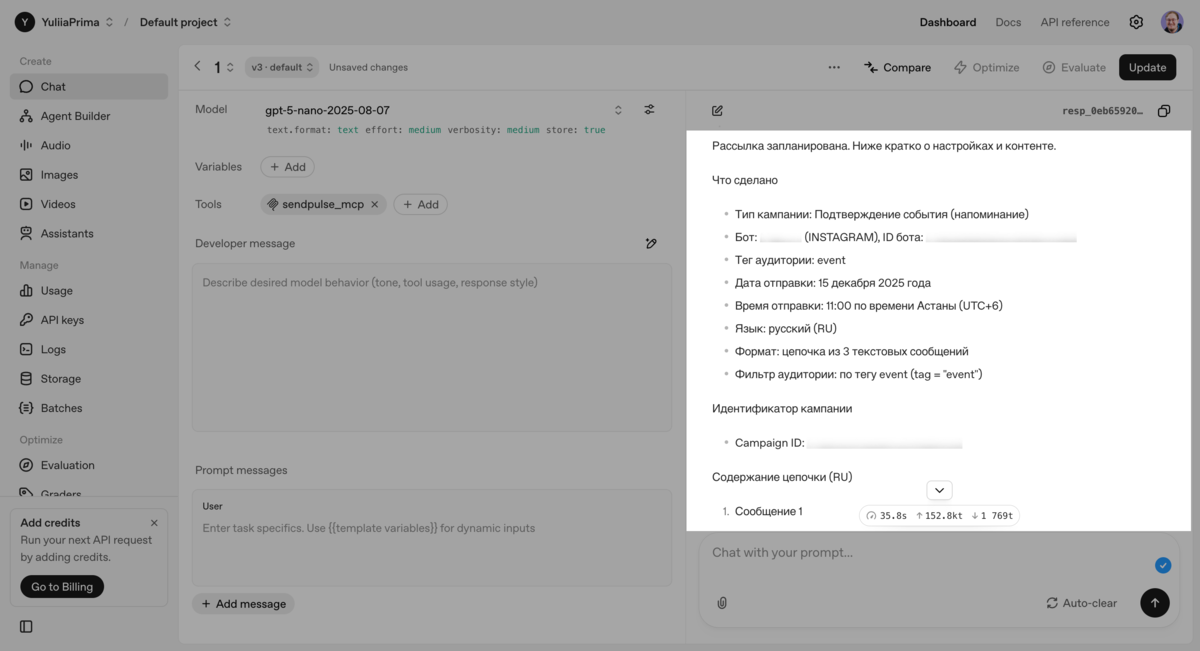Click the edit response pencil icon
Screen dimensions: 1200x651
(717, 111)
